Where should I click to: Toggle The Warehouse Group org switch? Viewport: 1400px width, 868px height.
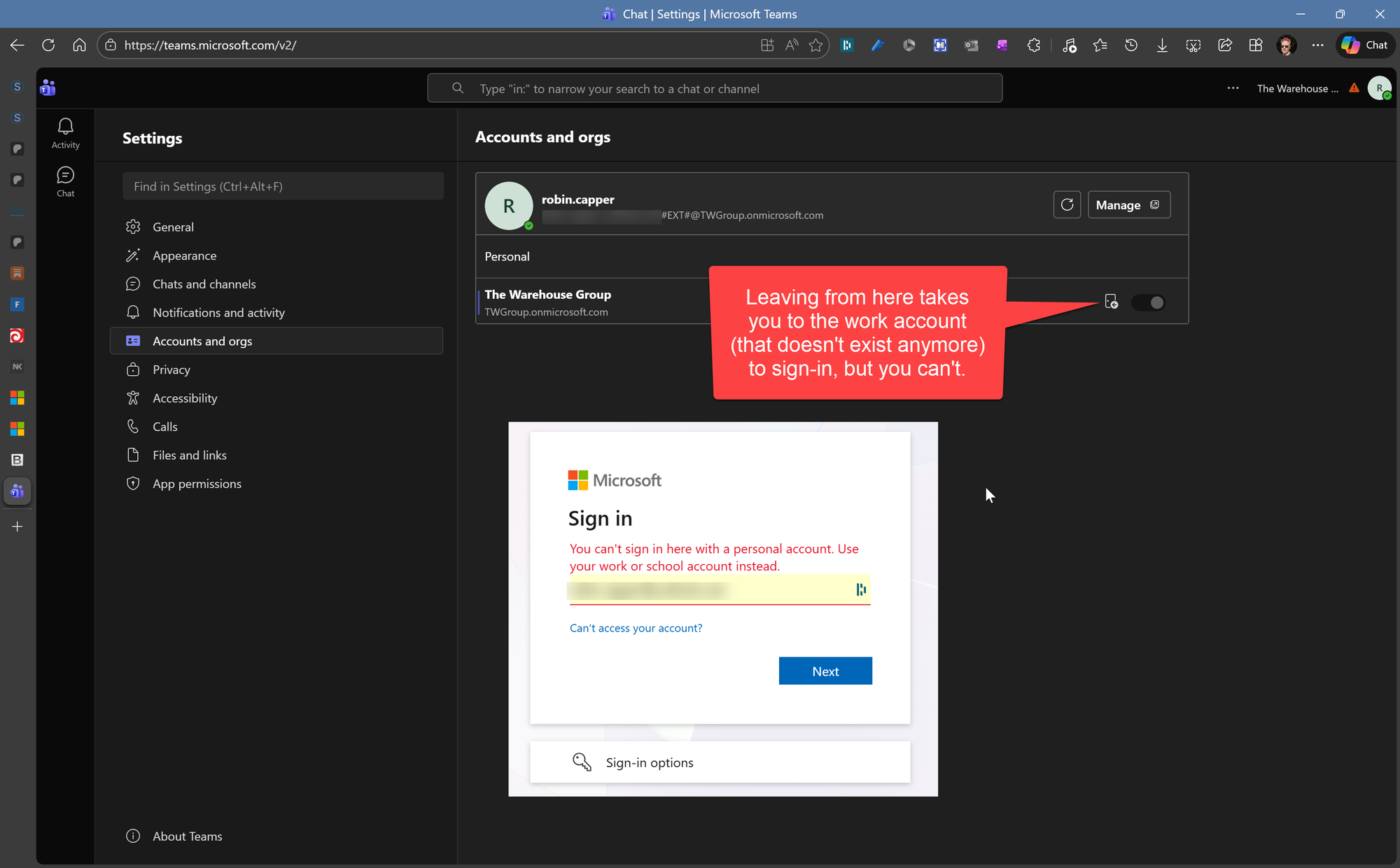pos(1149,302)
